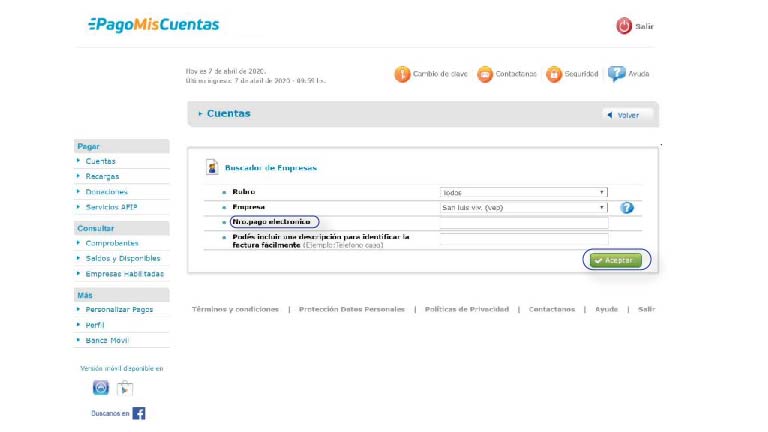Open the Google Play download icon

(125, 388)
